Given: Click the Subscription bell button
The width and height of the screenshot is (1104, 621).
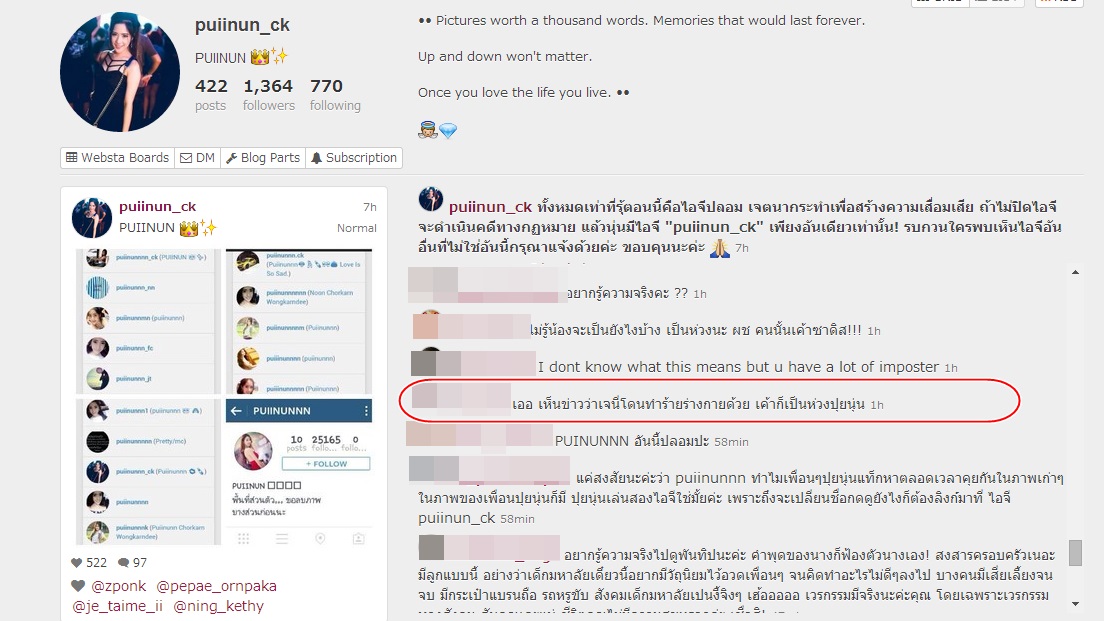Looking at the screenshot, I should point(354,158).
